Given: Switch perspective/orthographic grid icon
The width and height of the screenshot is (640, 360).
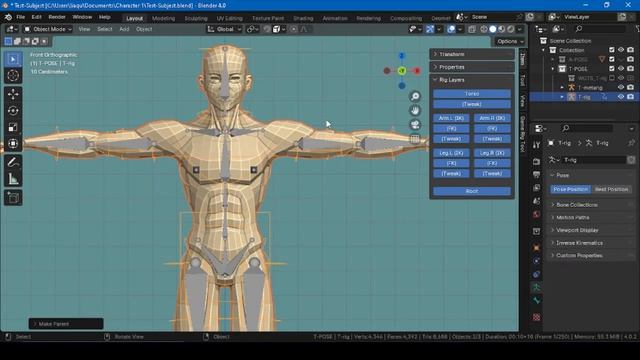Looking at the screenshot, I should click(x=415, y=139).
